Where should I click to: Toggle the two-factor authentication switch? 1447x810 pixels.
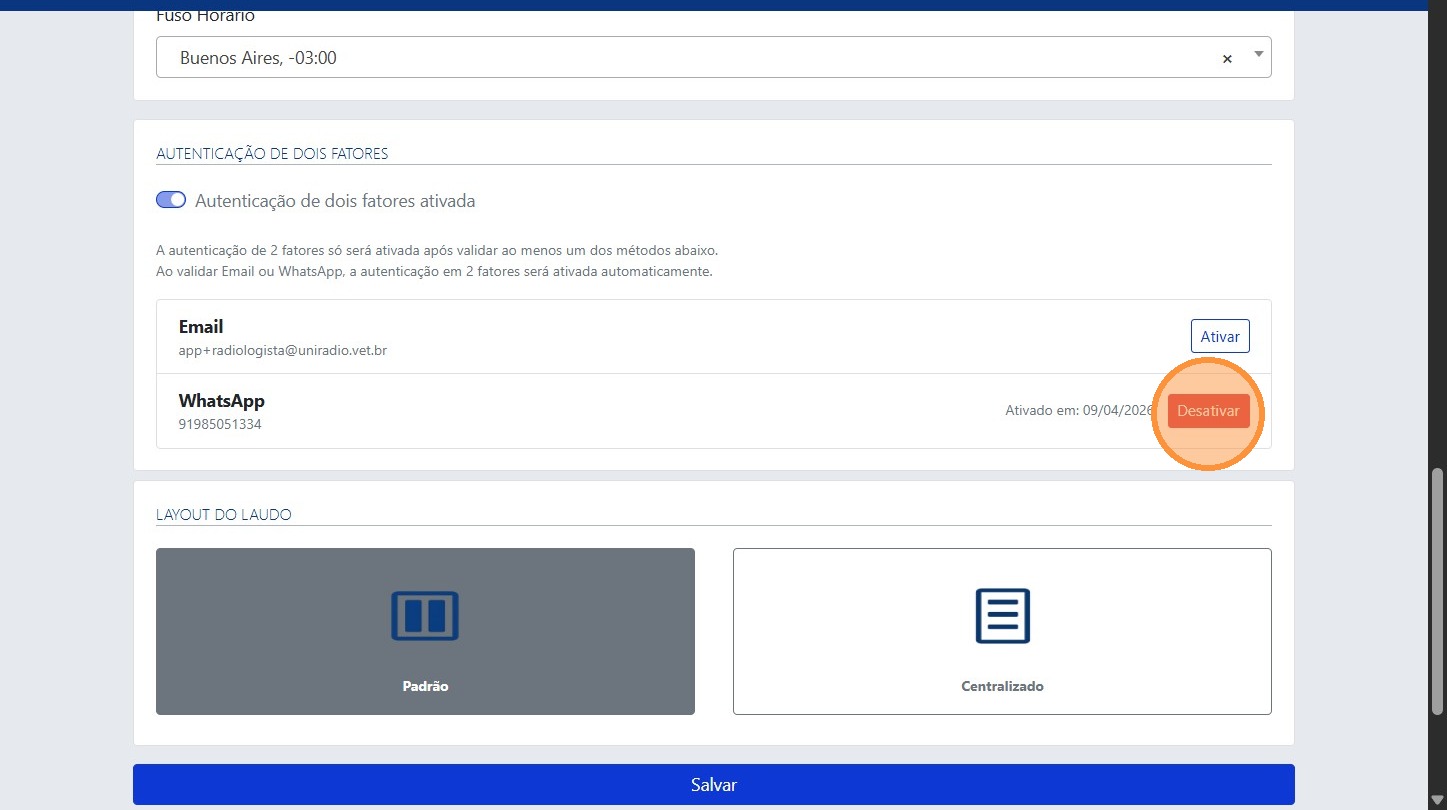tap(171, 200)
